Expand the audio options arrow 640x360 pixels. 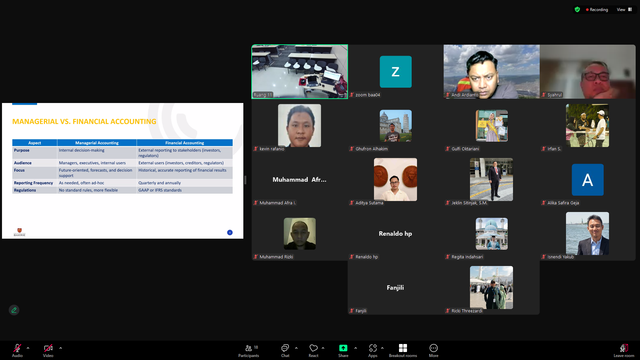pyautogui.click(x=28, y=348)
